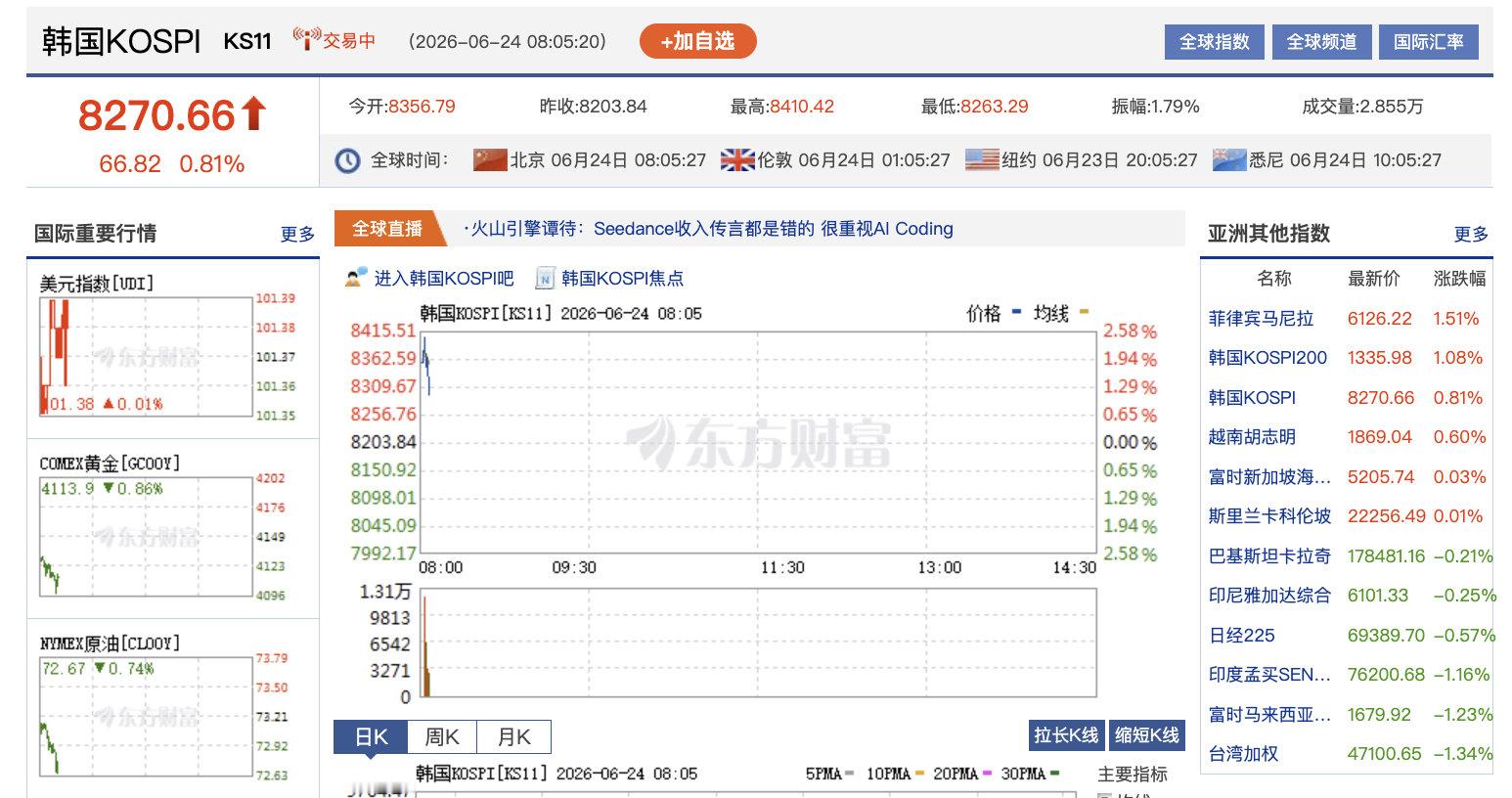Viewport: 1512px width, 798px height.
Task: Click the 均线 yellow legend marker
Action: (x=1083, y=313)
